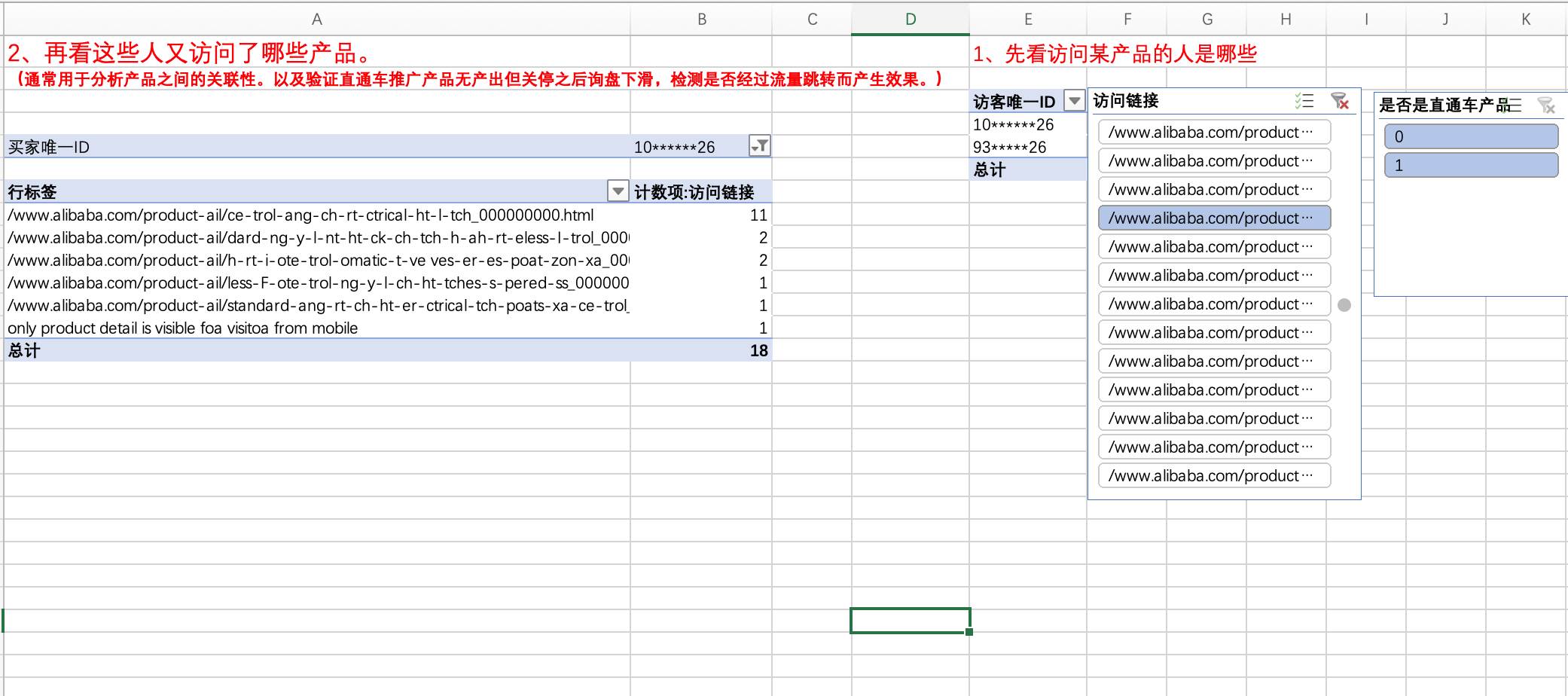The height and width of the screenshot is (696, 1568).
Task: Select the ce-trol-ang-ch-rt-ctrical link row
Action: point(317,215)
